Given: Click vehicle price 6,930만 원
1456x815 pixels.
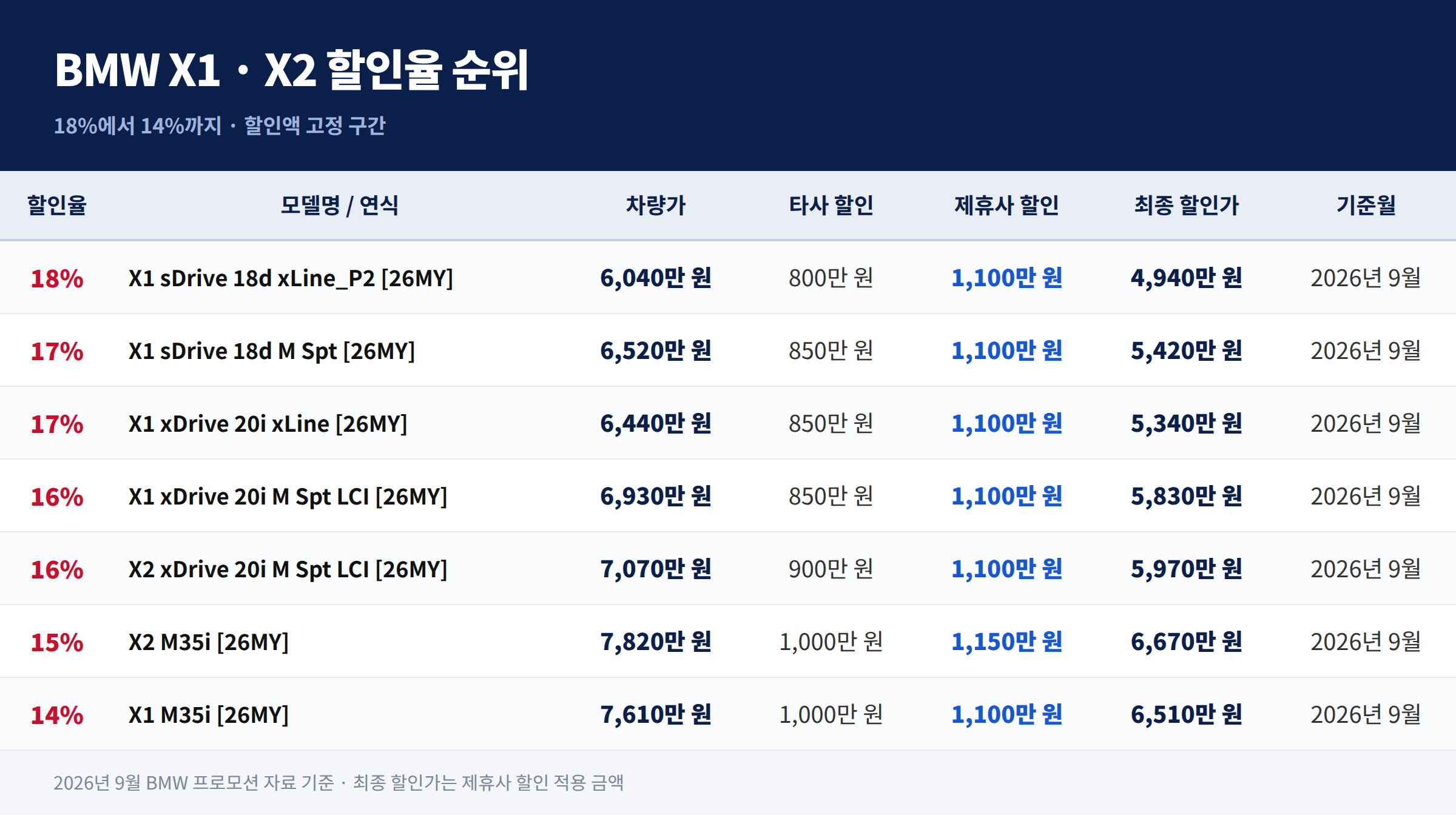Looking at the screenshot, I should point(656,496).
